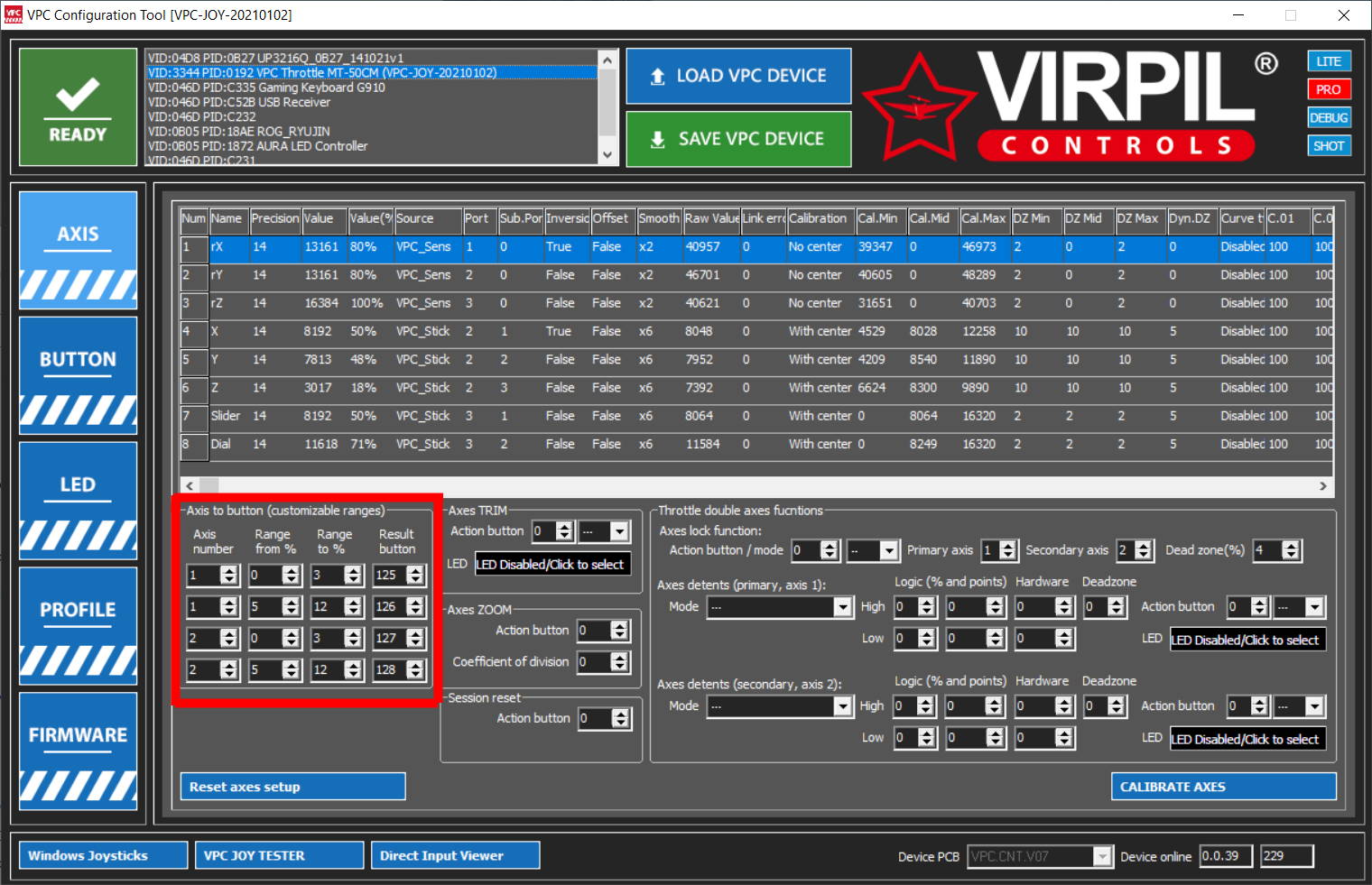Viewport: 1372px width, 885px height.
Task: Adjust Range to stepper for button 127
Action: point(353,638)
